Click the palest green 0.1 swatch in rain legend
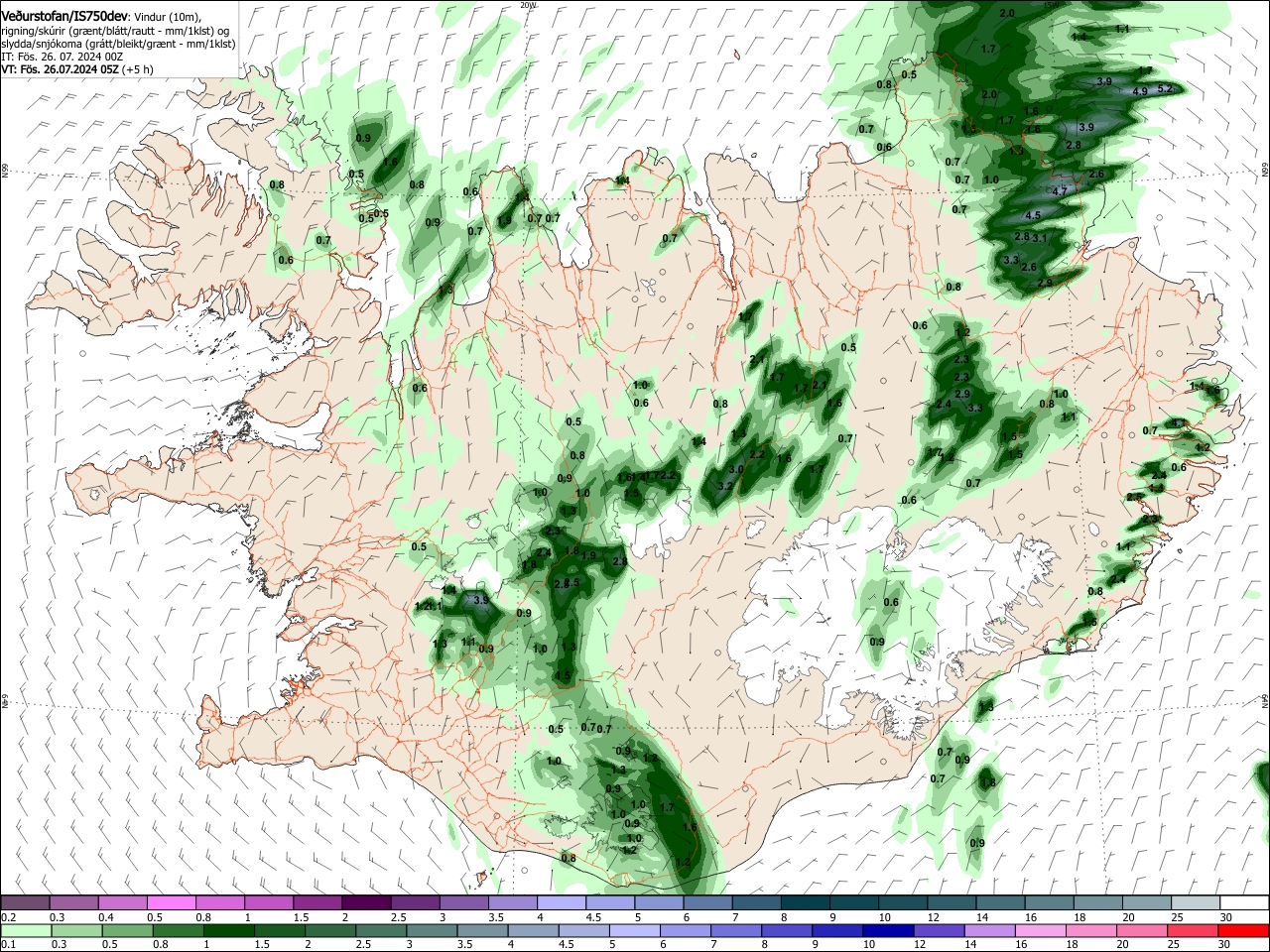The height and width of the screenshot is (952, 1270). coord(26,931)
